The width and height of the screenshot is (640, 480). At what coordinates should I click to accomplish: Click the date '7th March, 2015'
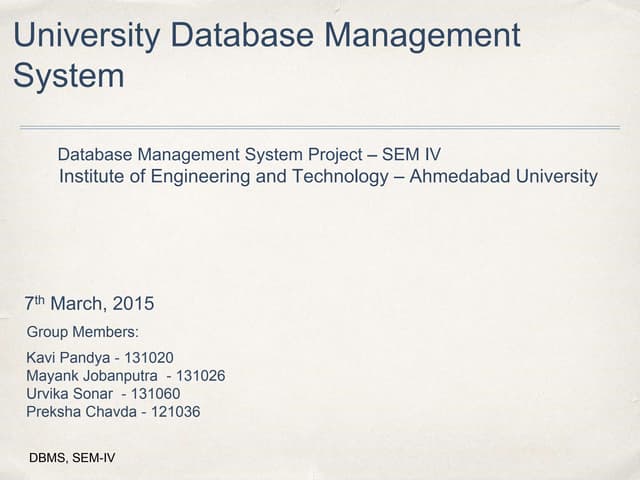point(89,304)
